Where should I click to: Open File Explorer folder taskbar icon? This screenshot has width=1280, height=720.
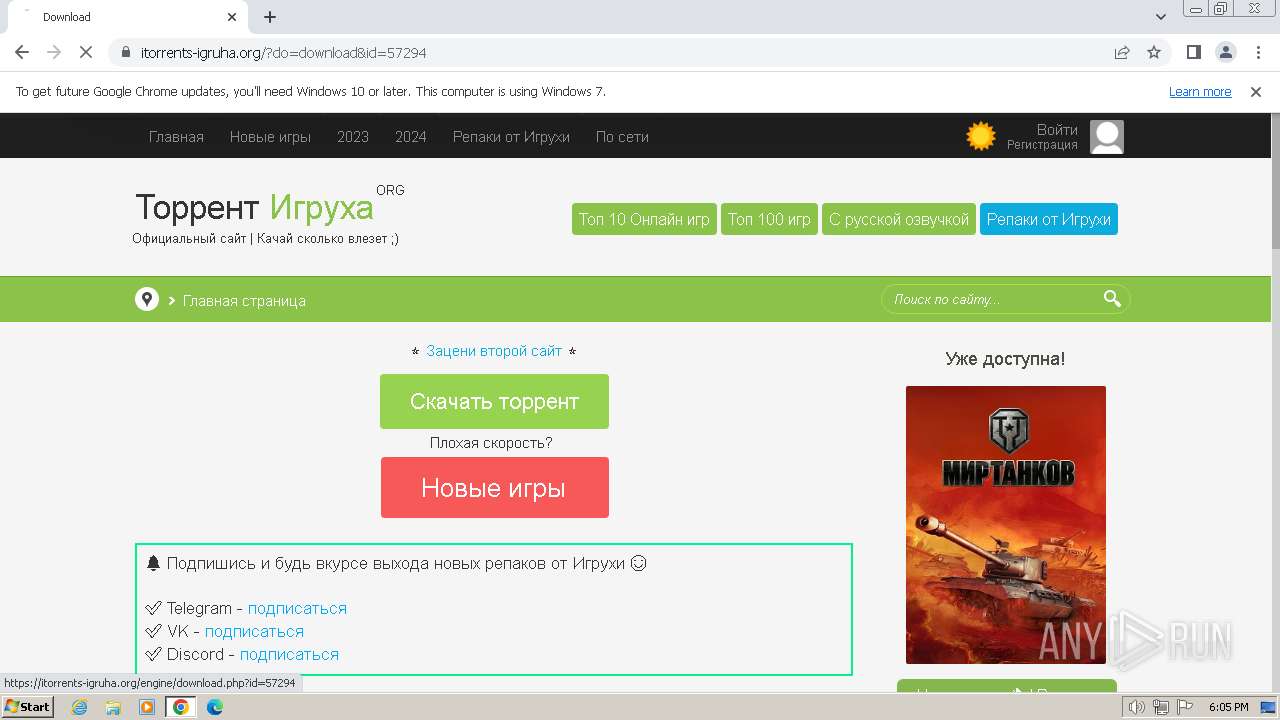113,707
